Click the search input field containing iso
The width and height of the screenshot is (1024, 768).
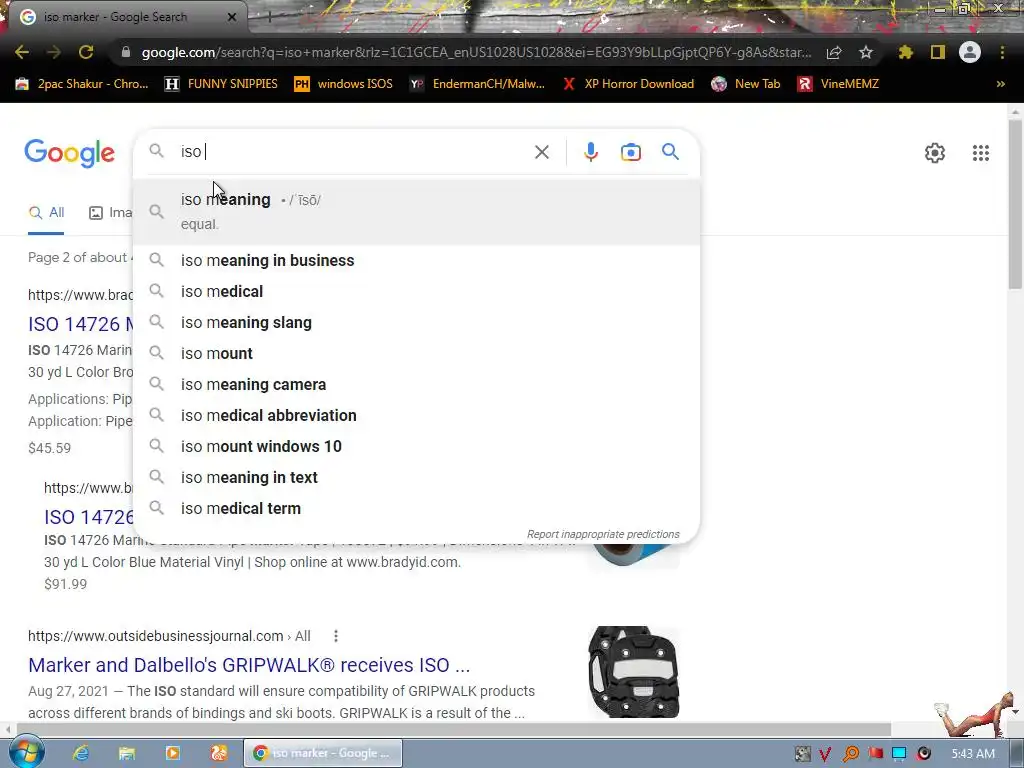click(353, 152)
